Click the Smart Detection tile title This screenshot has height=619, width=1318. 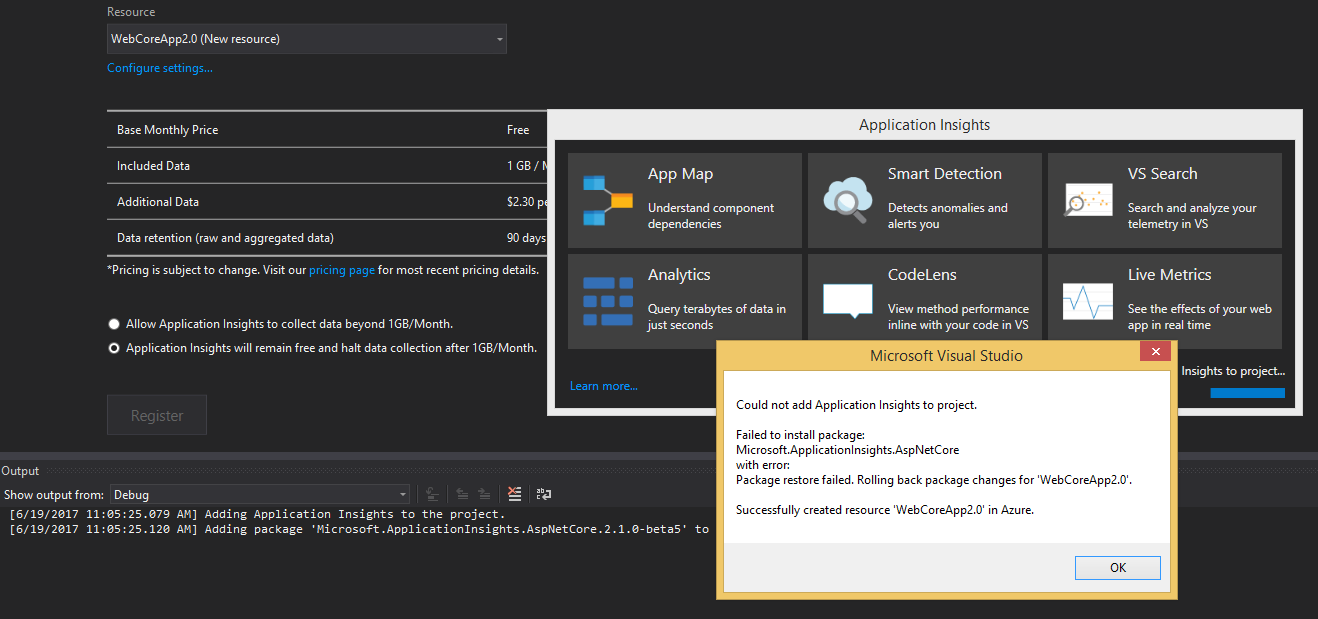pos(945,174)
